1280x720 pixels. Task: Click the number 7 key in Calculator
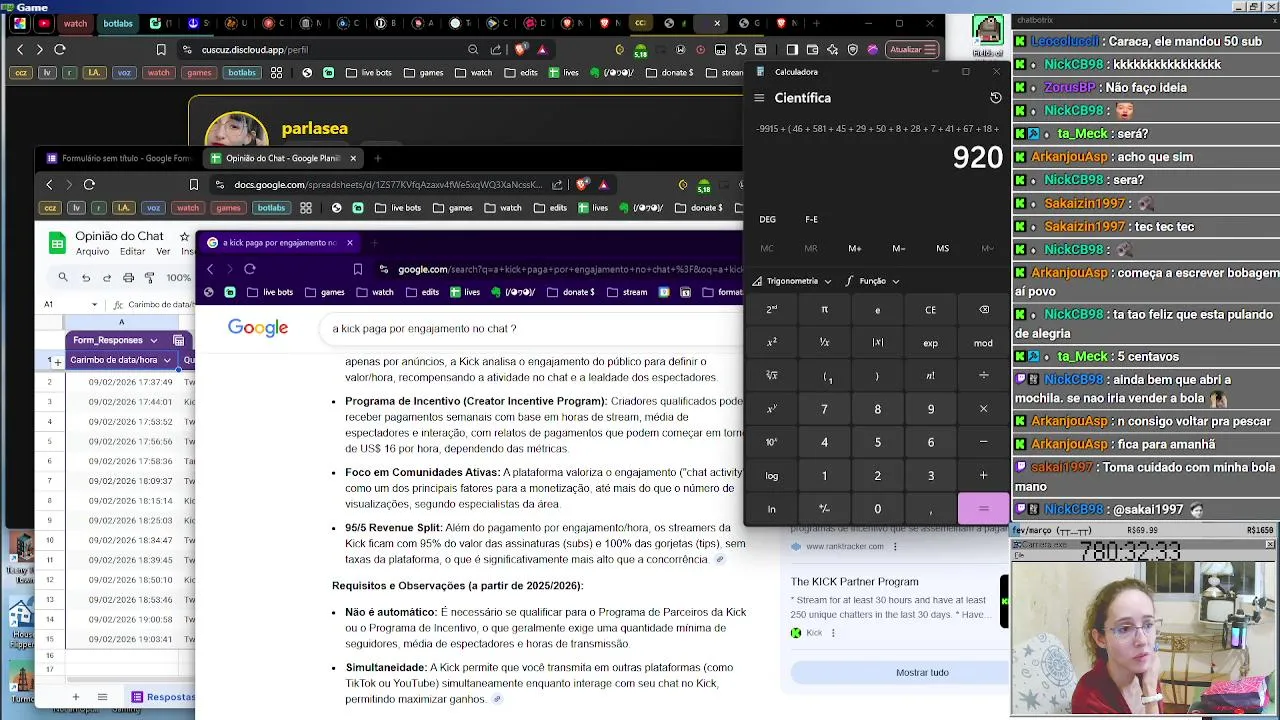pyautogui.click(x=824, y=409)
